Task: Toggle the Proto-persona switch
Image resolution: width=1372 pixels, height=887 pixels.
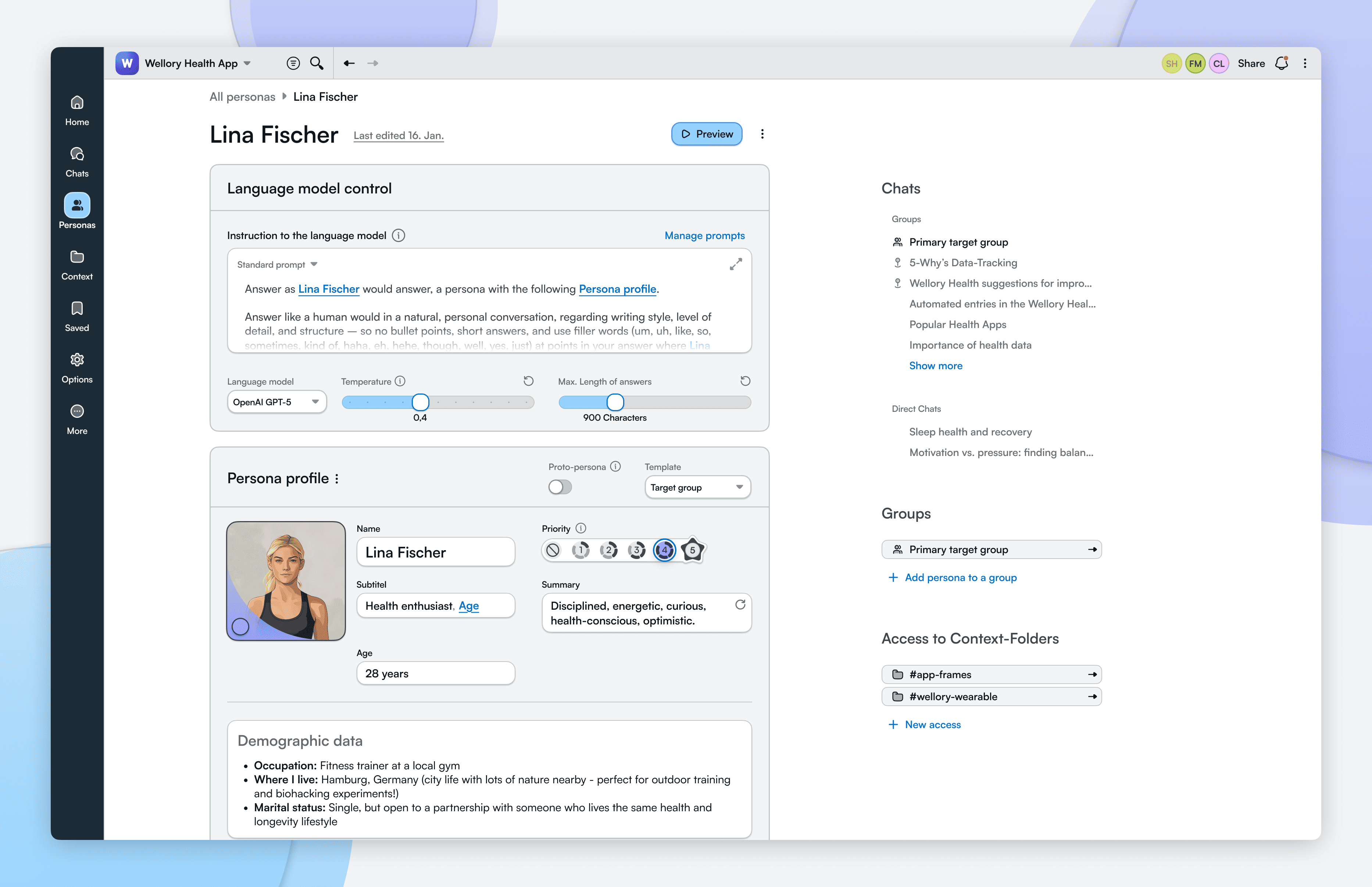Action: click(560, 487)
